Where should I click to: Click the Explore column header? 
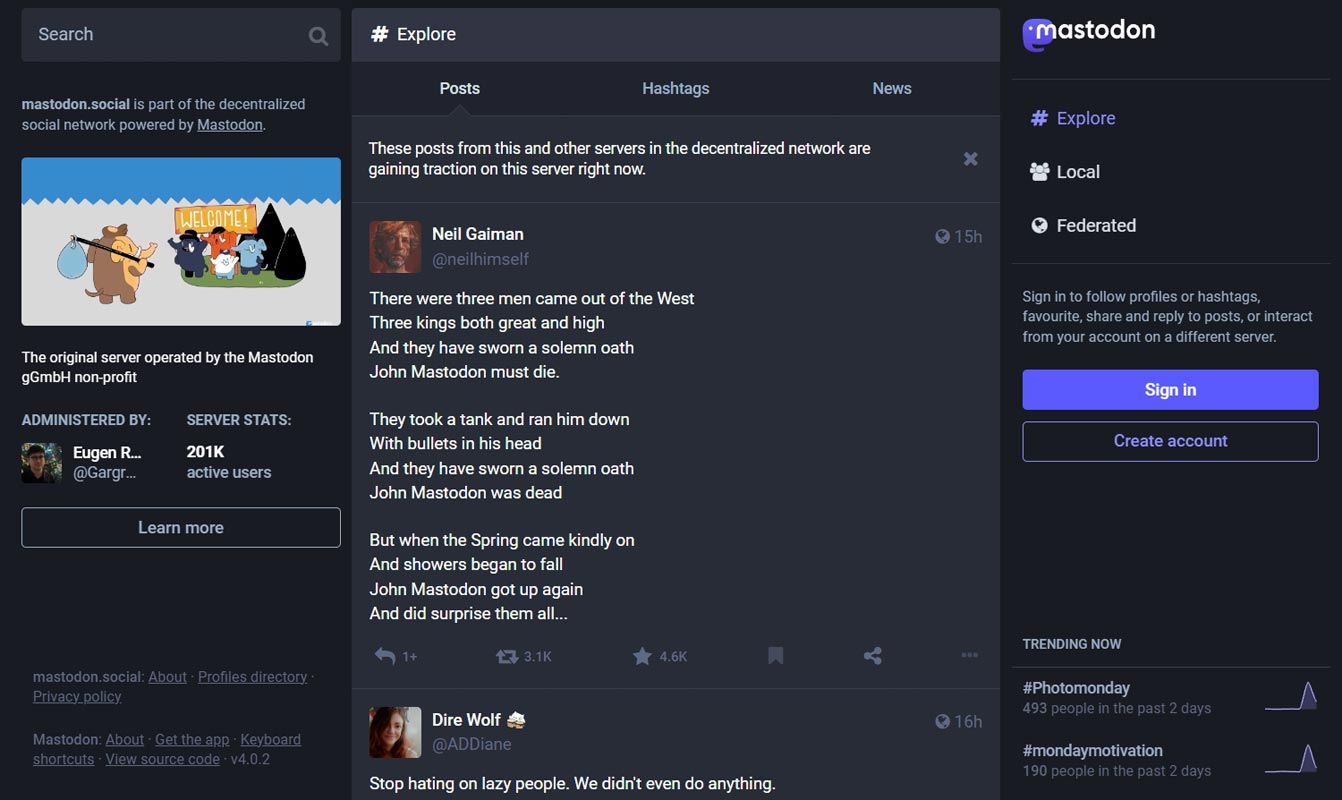676,35
